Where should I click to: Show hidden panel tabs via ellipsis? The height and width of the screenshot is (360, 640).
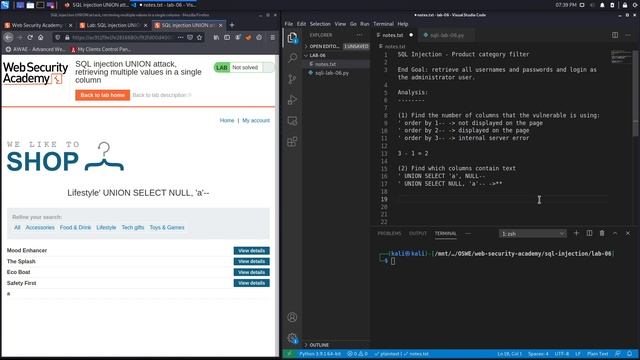pos(468,233)
